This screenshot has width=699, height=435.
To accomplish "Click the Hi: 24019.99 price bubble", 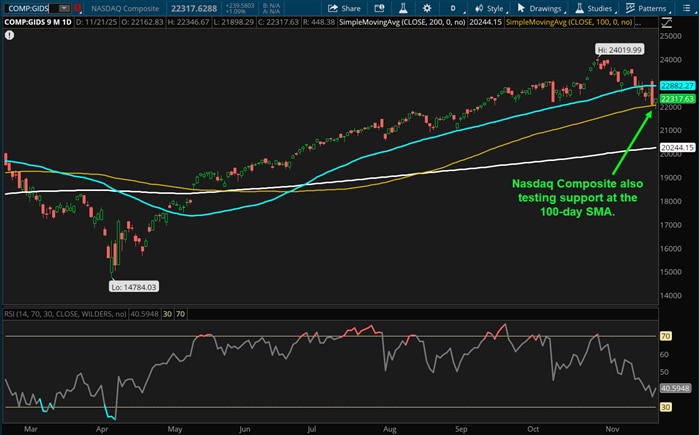I will pyautogui.click(x=620, y=49).
